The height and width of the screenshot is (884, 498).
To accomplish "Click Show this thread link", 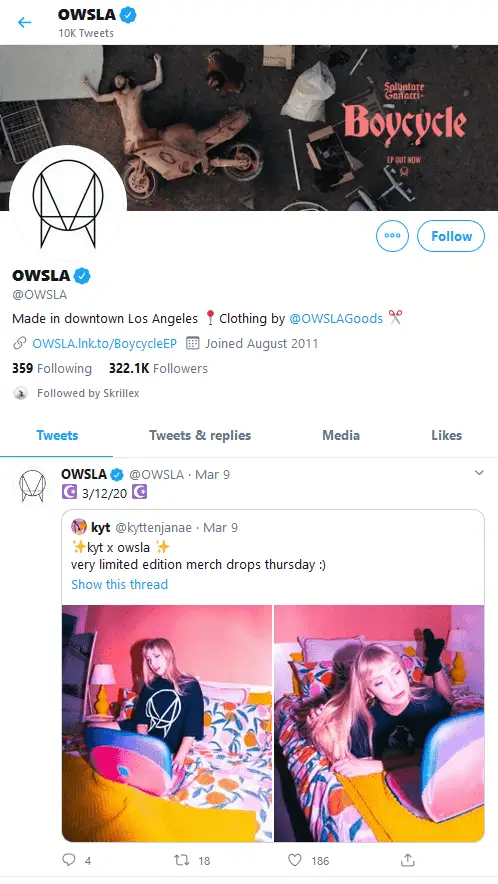I will [x=120, y=585].
